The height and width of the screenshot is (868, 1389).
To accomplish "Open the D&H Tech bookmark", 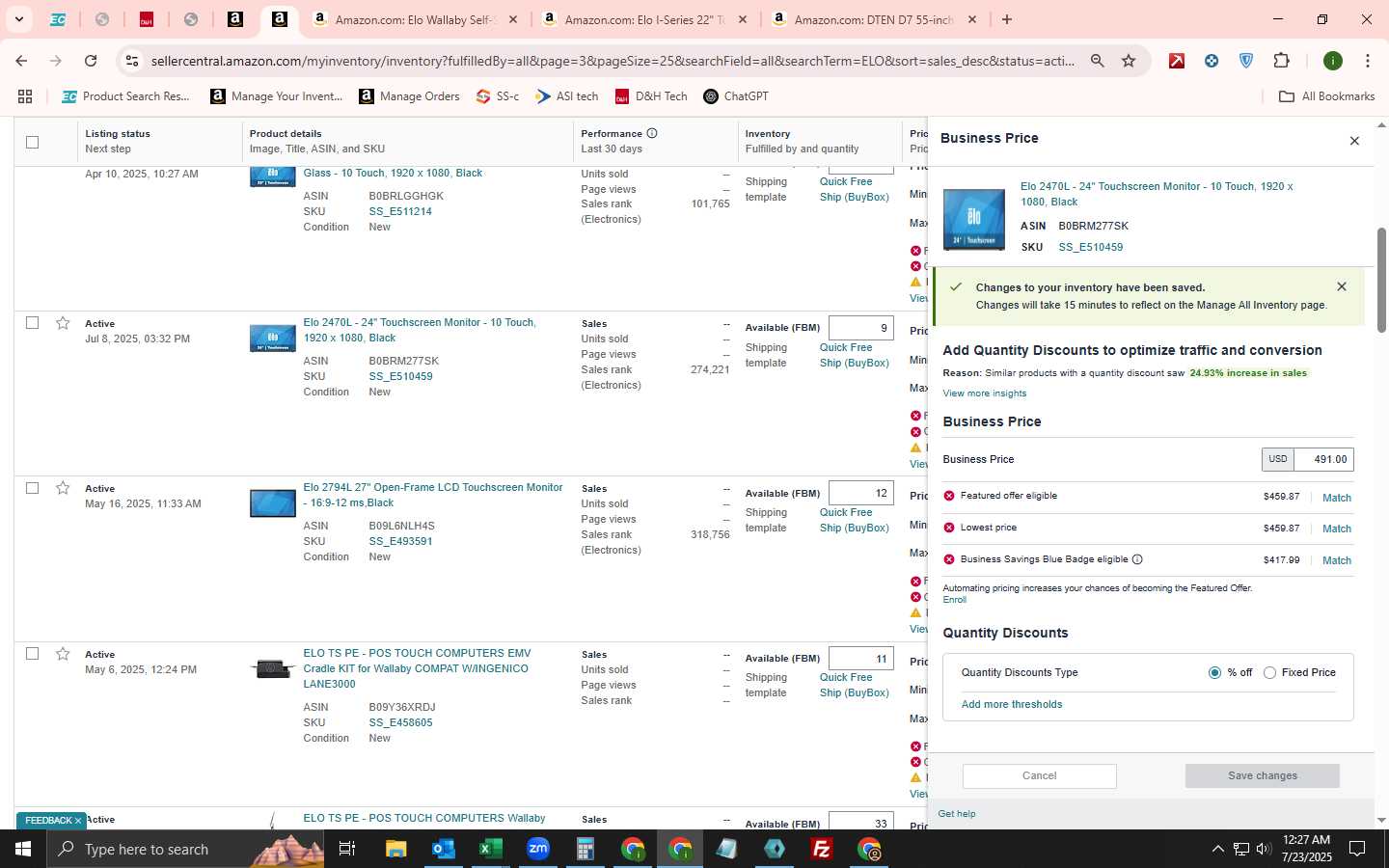I will click(x=651, y=96).
